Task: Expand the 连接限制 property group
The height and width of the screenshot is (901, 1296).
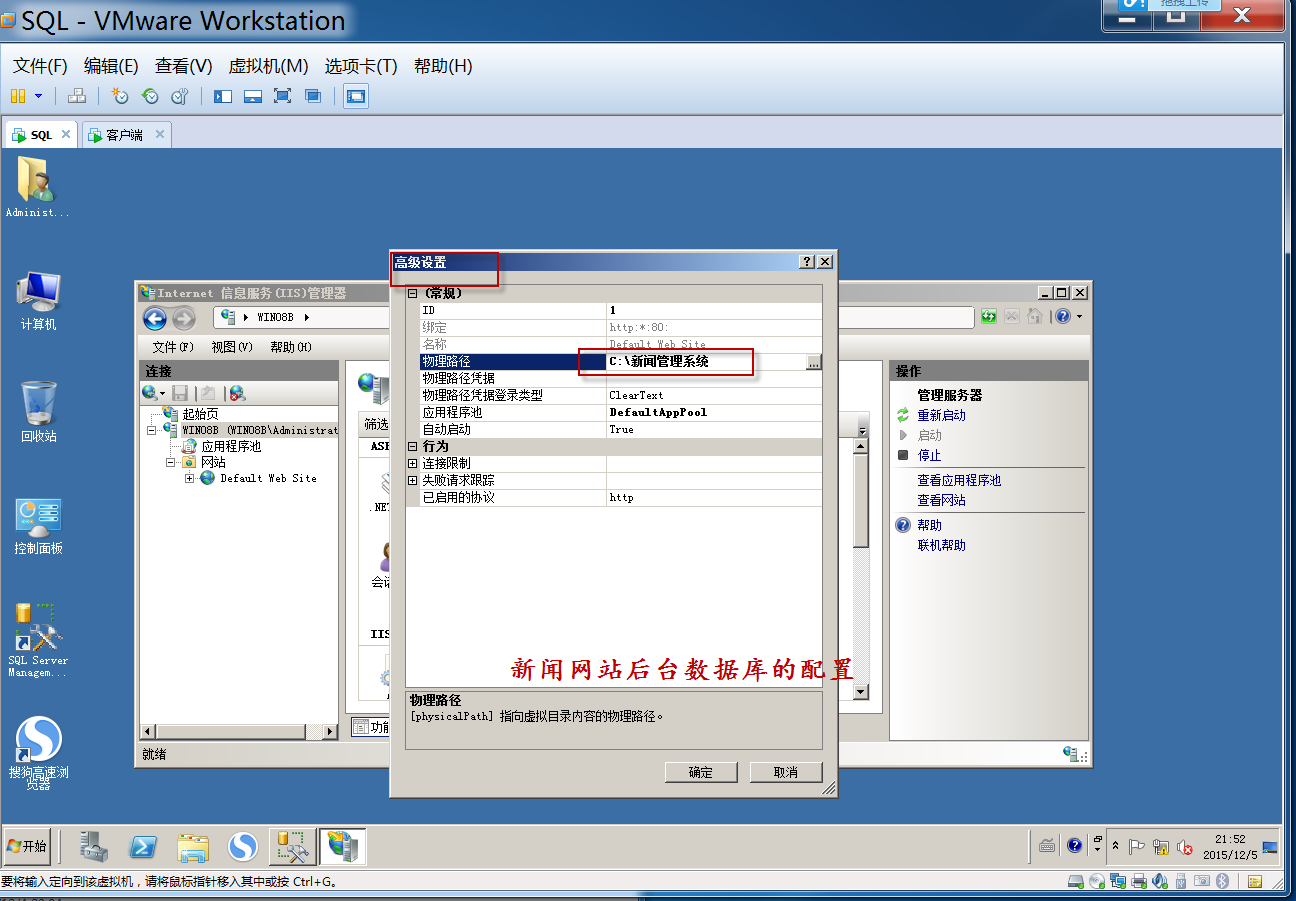Action: pyautogui.click(x=413, y=463)
